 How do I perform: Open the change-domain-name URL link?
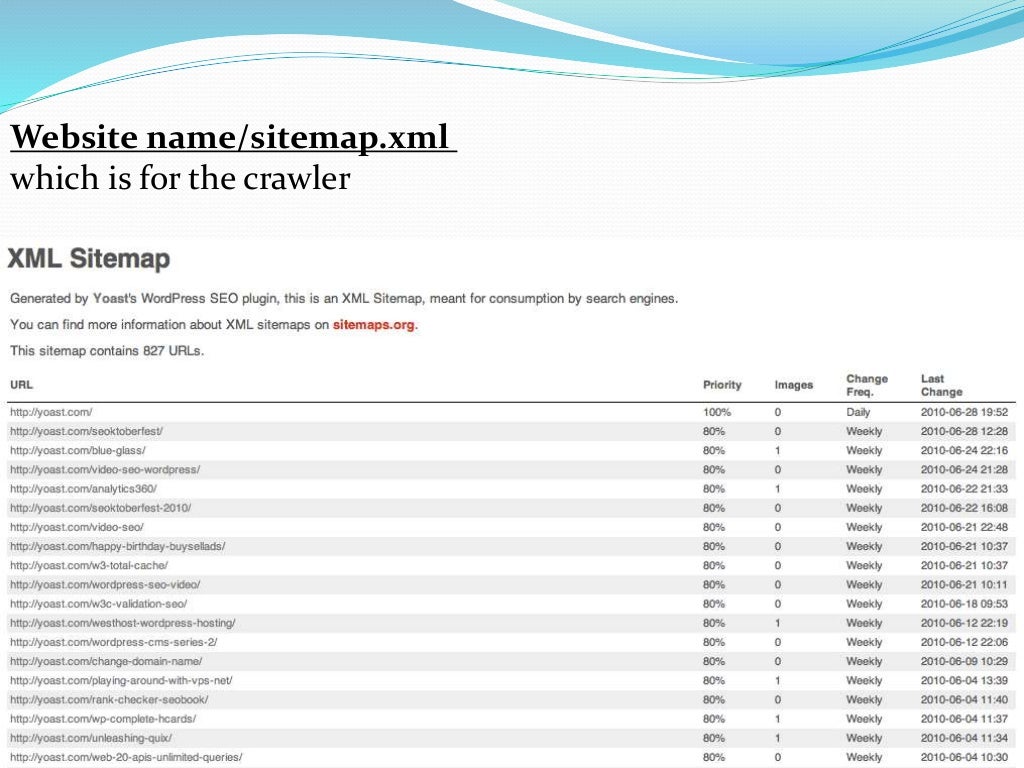click(x=106, y=662)
